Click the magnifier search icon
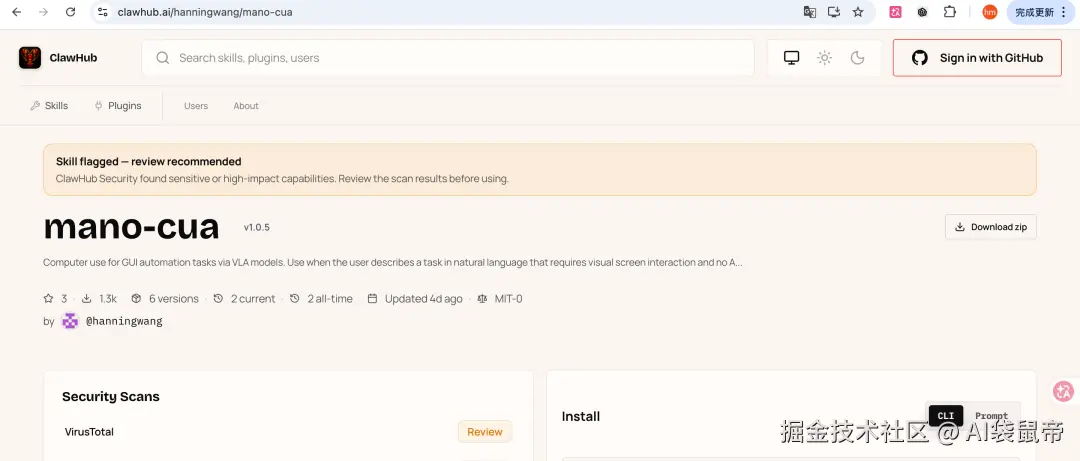Image resolution: width=1080 pixels, height=461 pixels. point(163,58)
